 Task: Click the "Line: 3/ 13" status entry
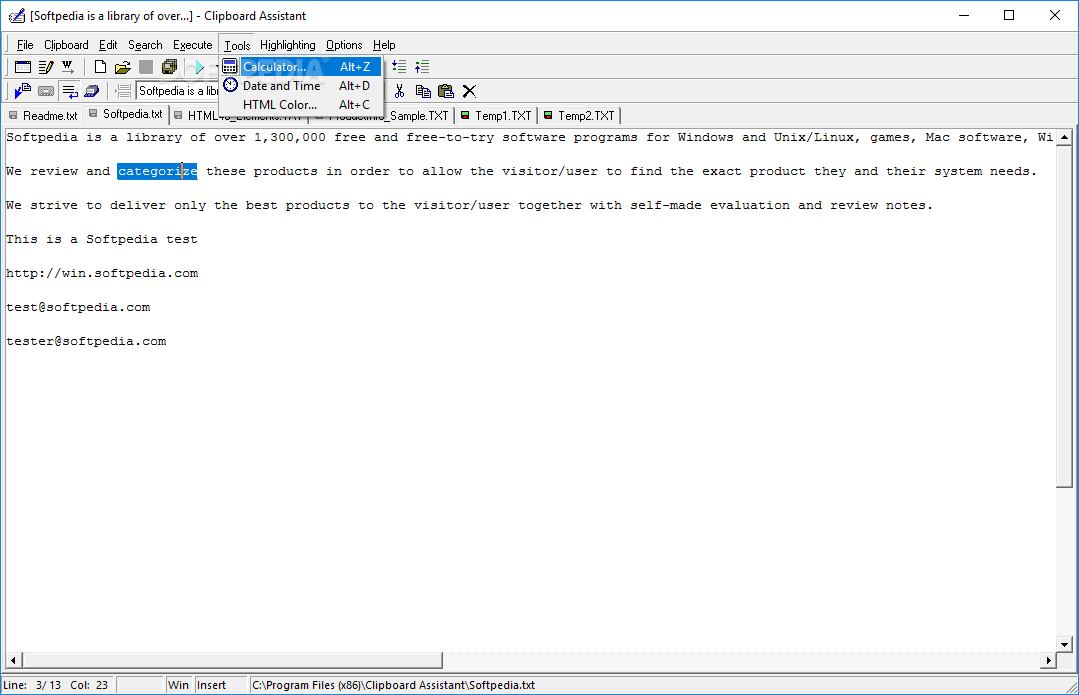click(32, 685)
